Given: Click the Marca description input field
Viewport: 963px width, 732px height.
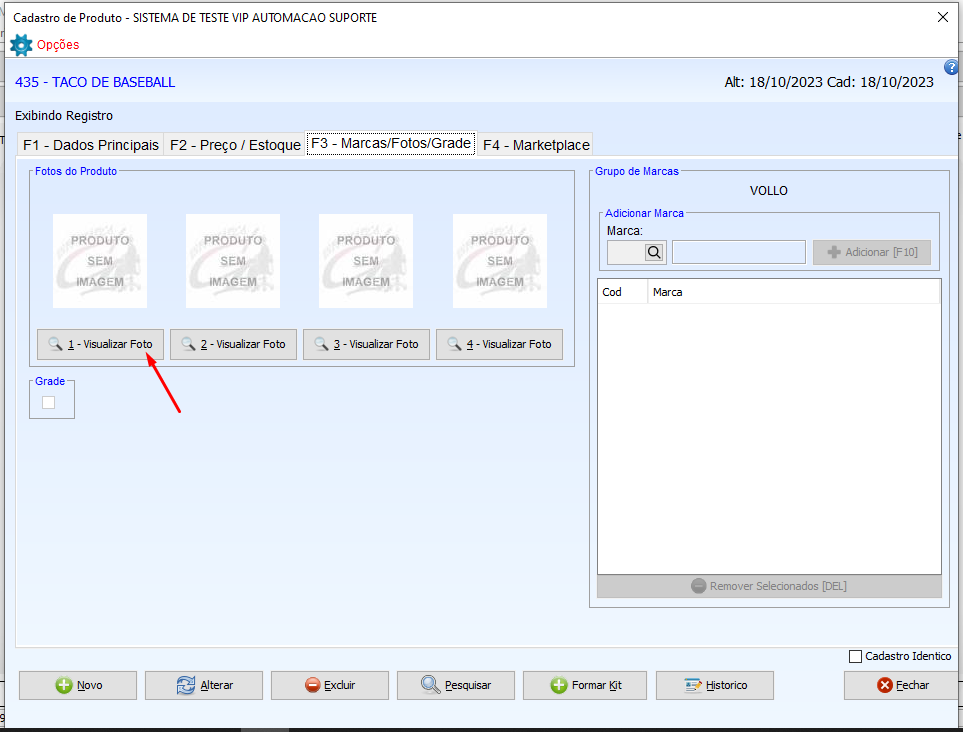Looking at the screenshot, I should (739, 252).
